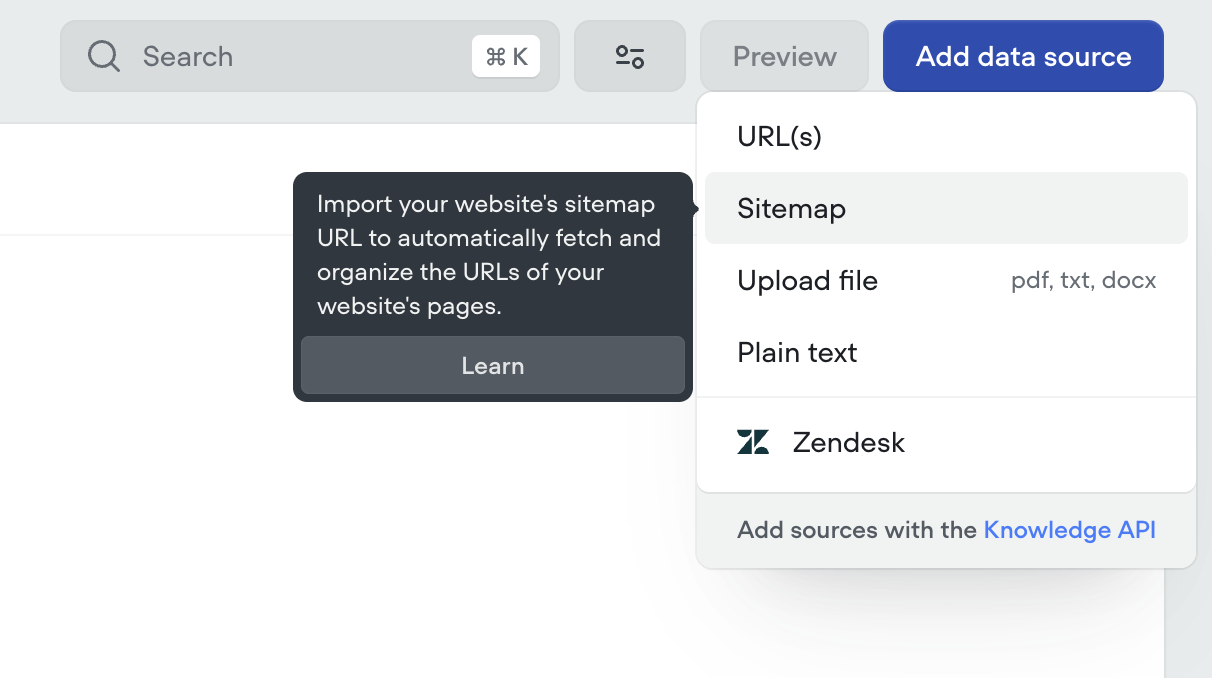Image resolution: width=1212 pixels, height=678 pixels.
Task: Choose the Zendesk integration label
Action: click(x=848, y=442)
